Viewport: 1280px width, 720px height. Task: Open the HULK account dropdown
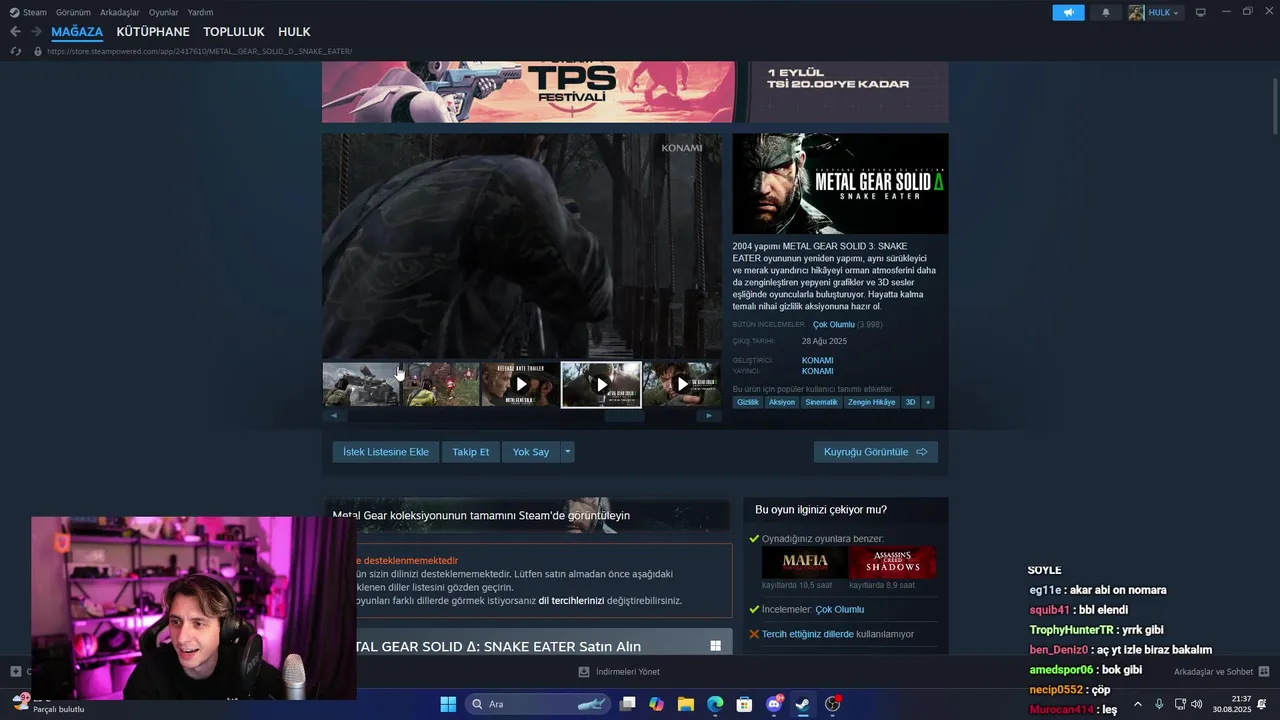1164,12
